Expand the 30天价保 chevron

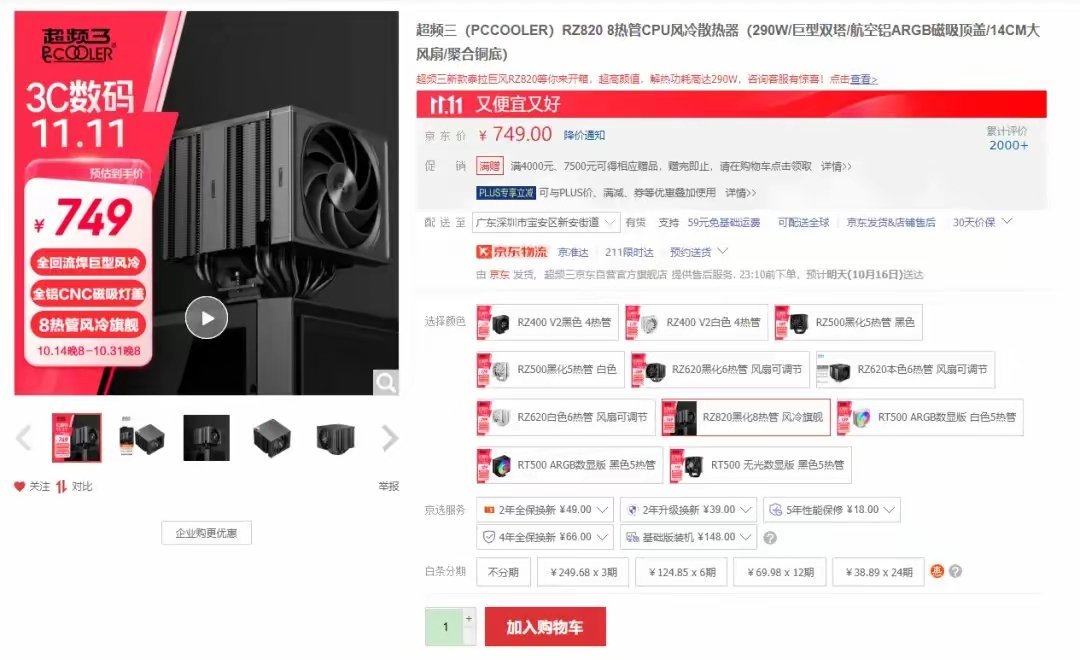click(1007, 221)
